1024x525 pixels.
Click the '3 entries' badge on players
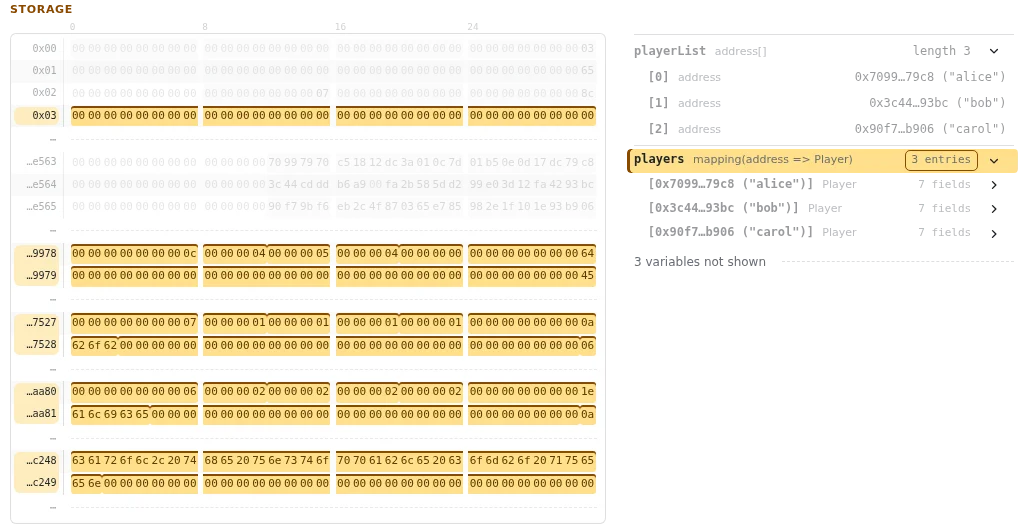click(941, 160)
